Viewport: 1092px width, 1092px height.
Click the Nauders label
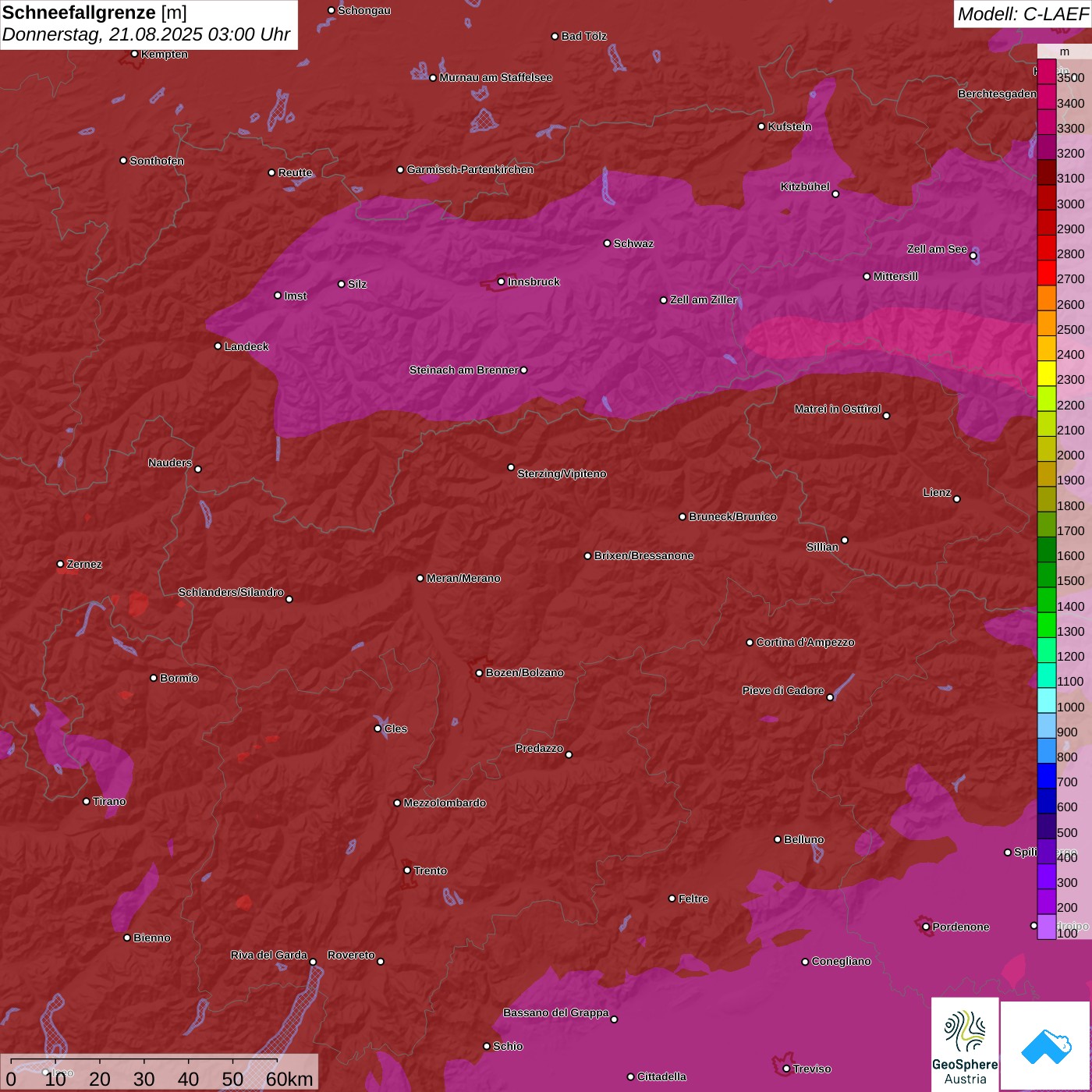(170, 463)
